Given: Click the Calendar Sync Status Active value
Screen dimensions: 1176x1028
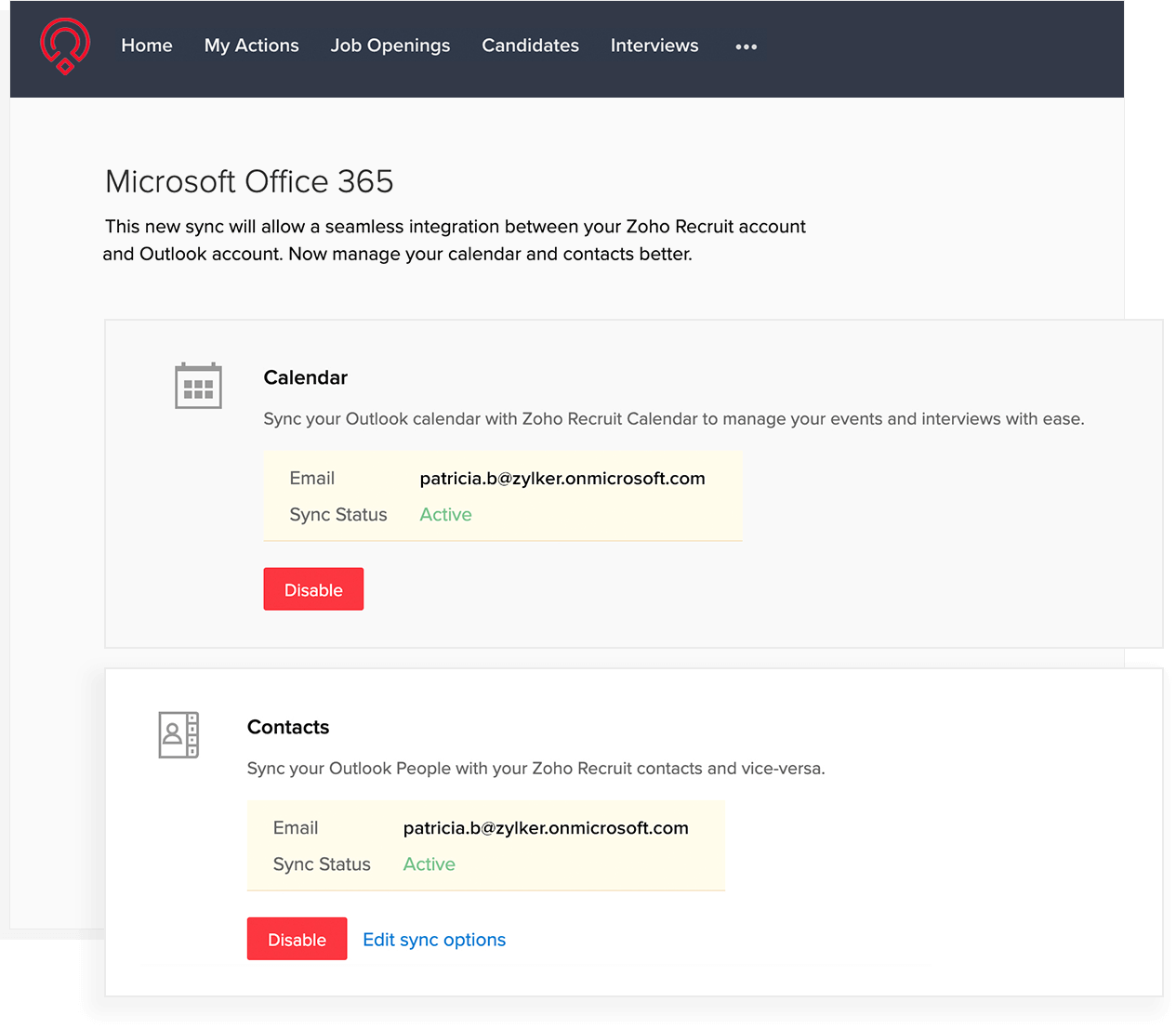Looking at the screenshot, I should click(445, 515).
